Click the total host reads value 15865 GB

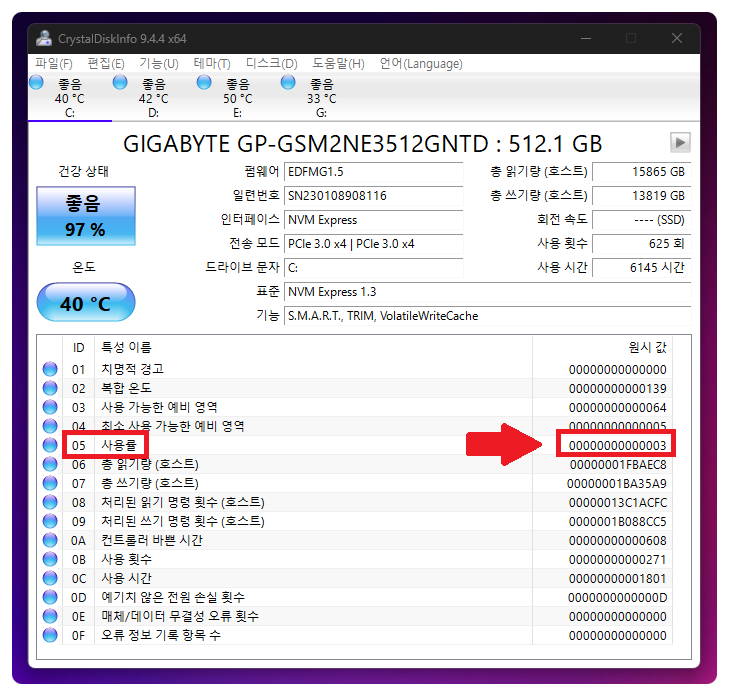tap(642, 172)
